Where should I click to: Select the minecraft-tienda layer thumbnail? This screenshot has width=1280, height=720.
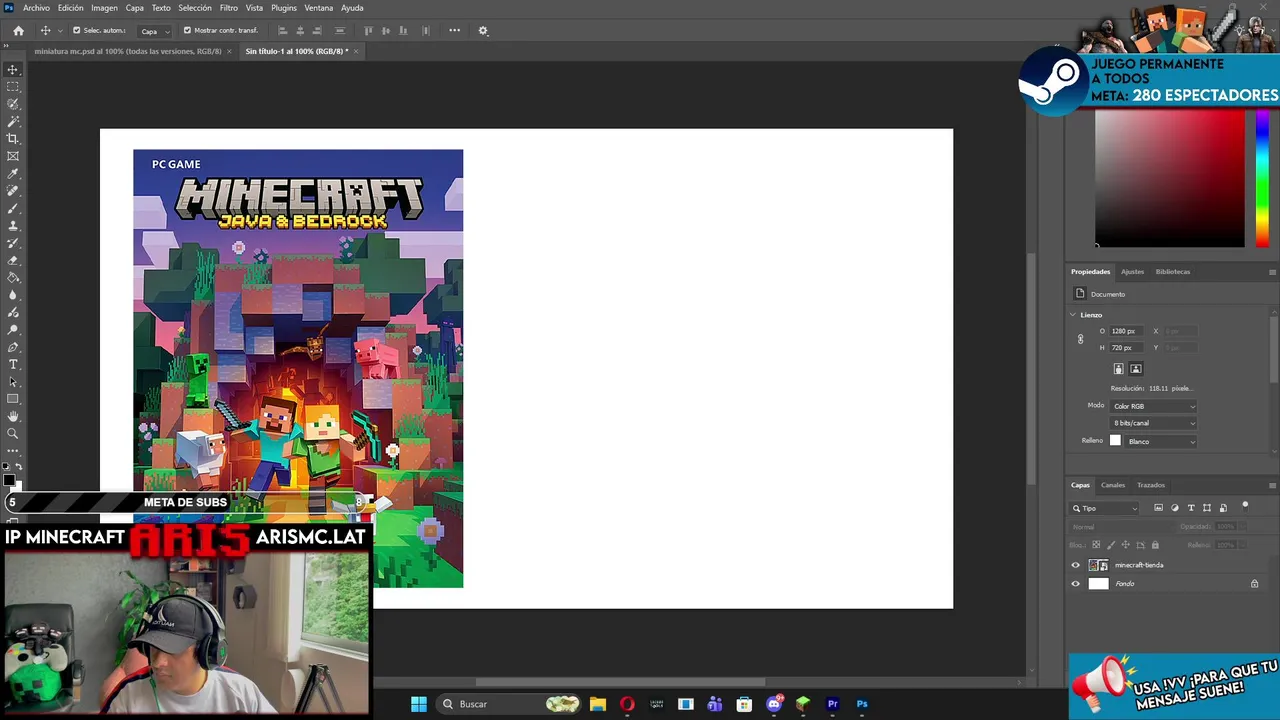point(1098,565)
